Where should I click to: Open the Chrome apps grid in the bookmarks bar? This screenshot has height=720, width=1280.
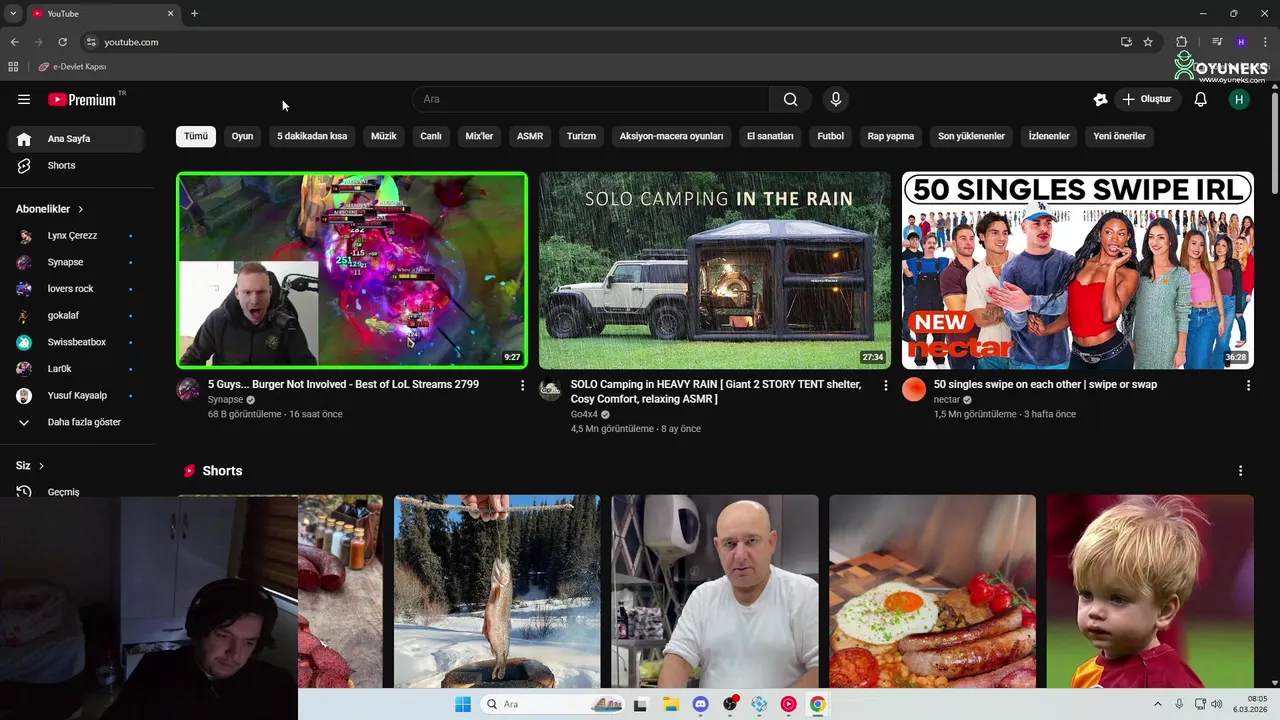13,67
